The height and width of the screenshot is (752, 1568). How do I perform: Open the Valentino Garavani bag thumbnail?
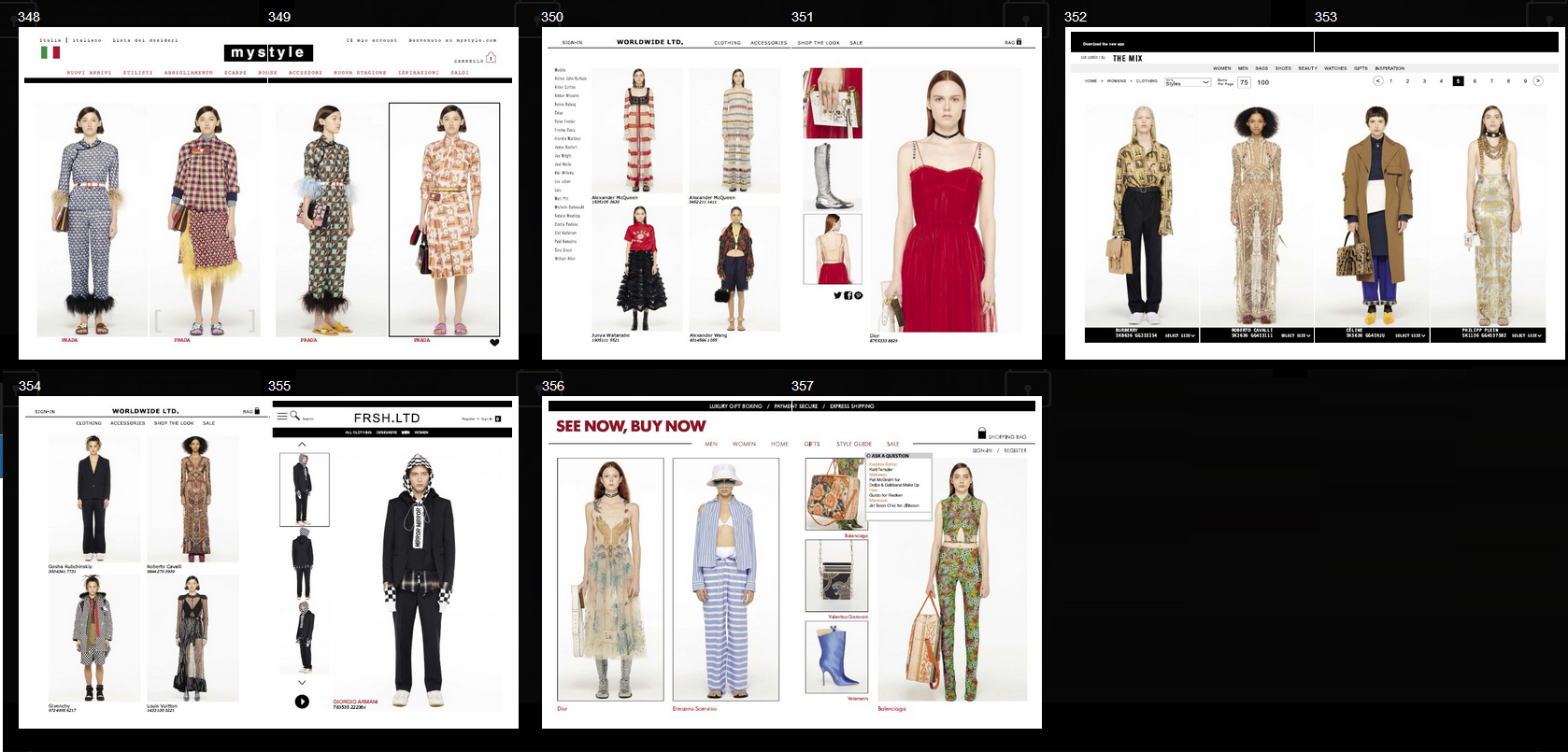[836, 575]
